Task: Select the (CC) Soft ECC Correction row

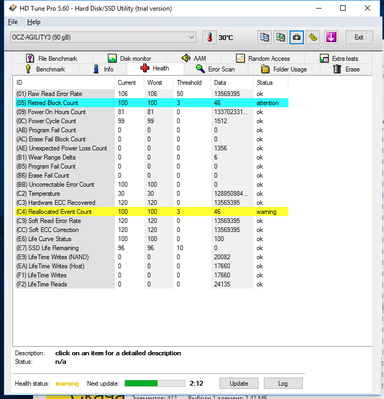Action: coord(152,230)
